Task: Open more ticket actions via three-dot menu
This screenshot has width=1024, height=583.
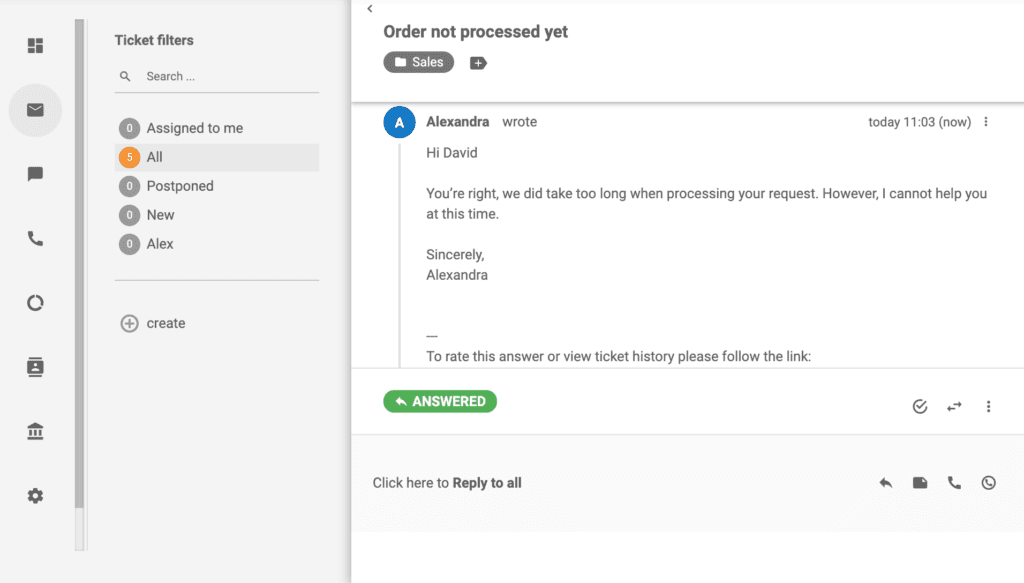Action: [x=988, y=406]
